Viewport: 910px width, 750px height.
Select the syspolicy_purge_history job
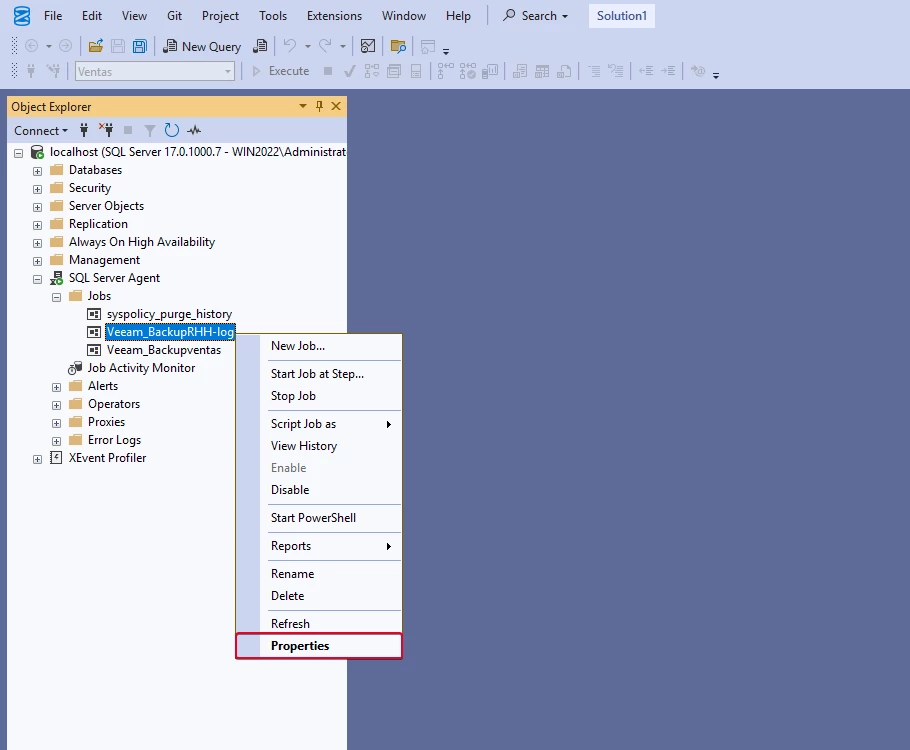coord(169,314)
